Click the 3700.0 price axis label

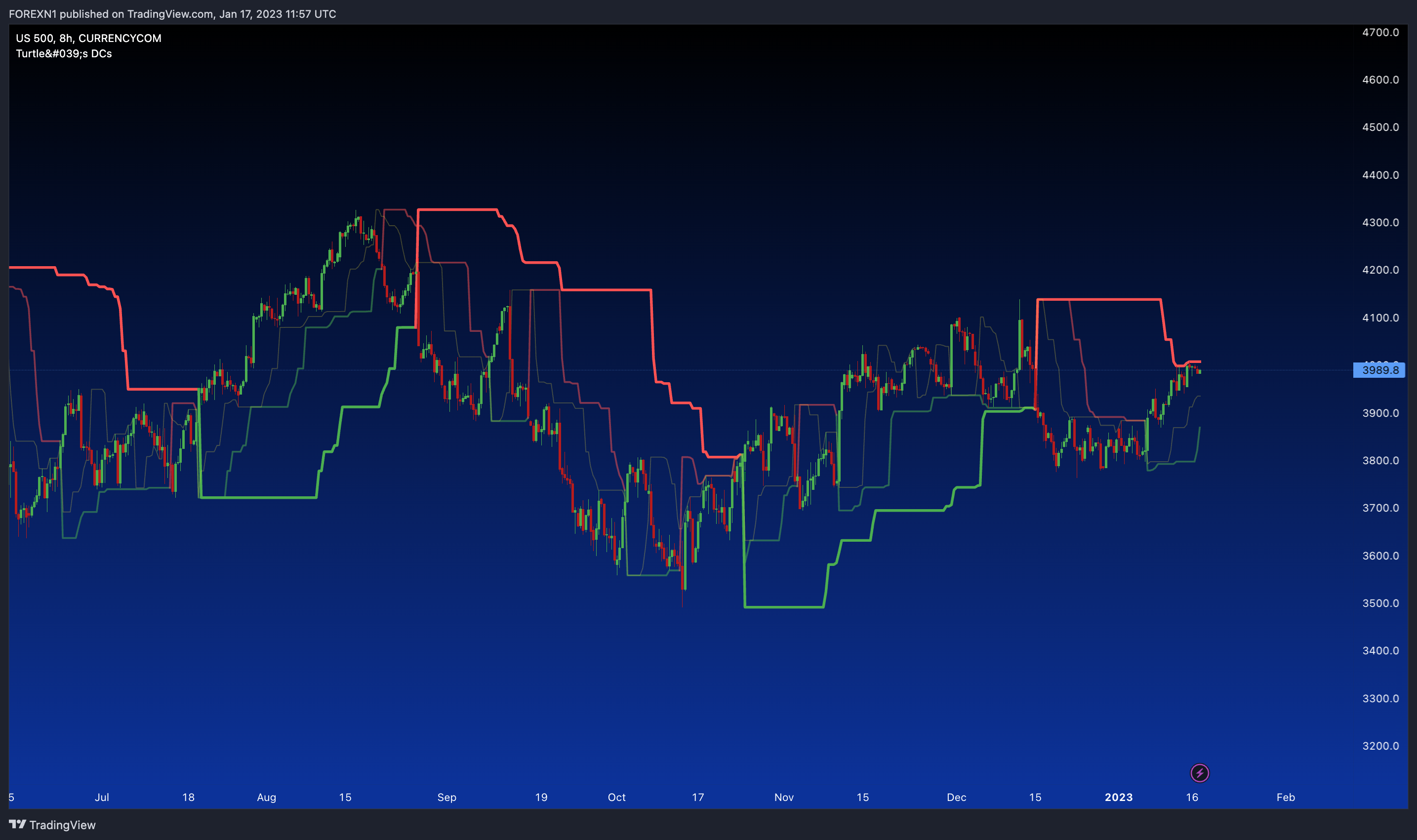(x=1380, y=508)
